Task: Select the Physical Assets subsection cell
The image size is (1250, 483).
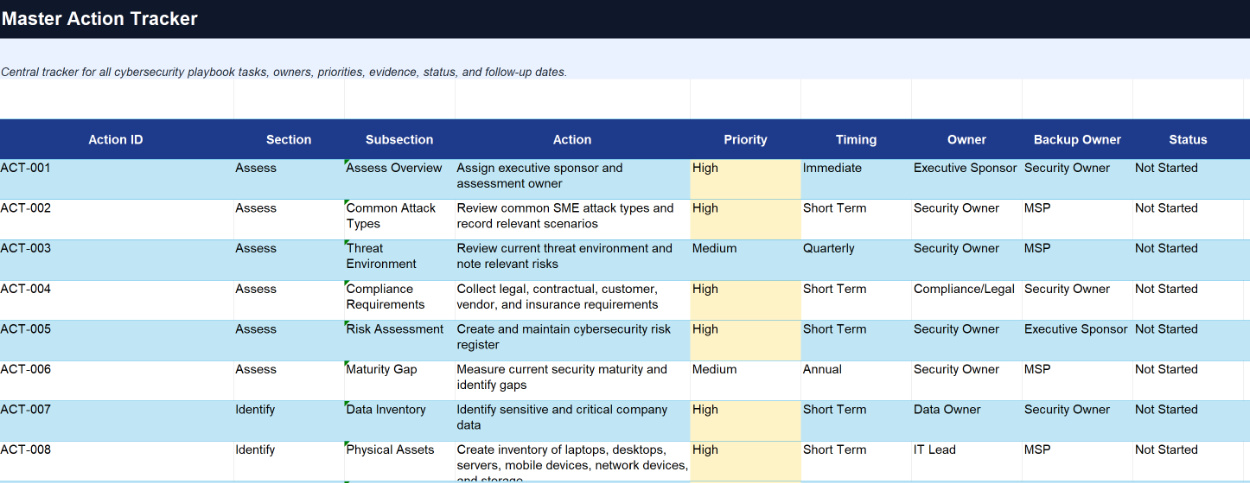Action: click(x=399, y=461)
